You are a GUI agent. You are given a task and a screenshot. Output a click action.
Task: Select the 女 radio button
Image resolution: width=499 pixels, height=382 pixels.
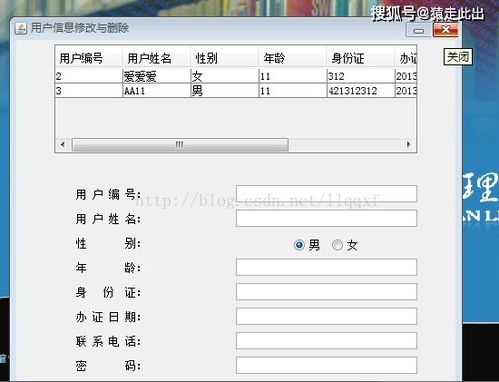coord(337,245)
